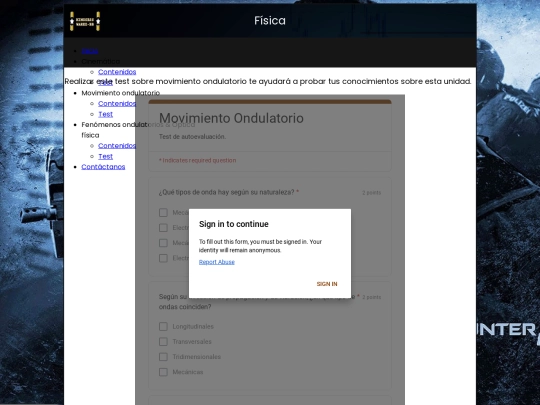This screenshot has height=405, width=540.
Task: Select the Movimiento ondulatorio menu heading
Action: tap(121, 93)
